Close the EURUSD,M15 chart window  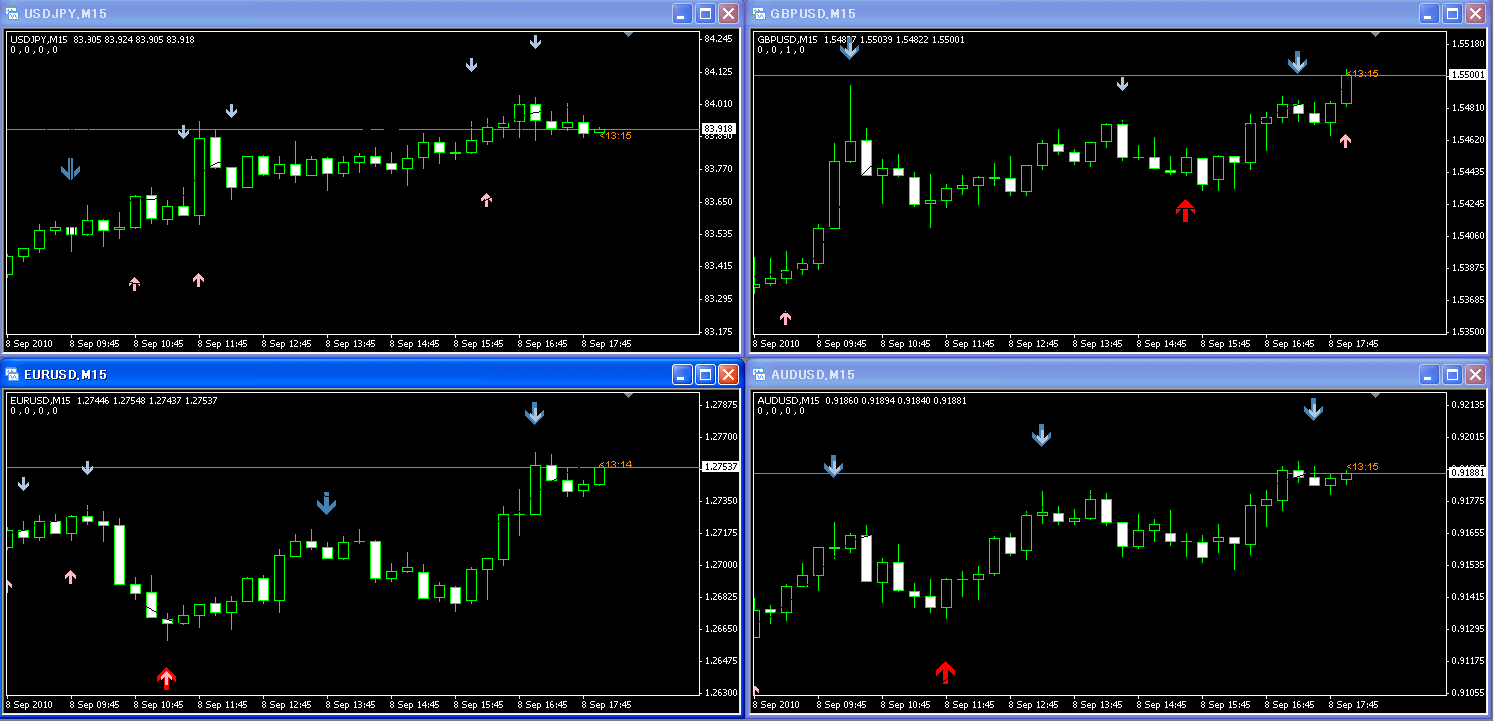[729, 374]
